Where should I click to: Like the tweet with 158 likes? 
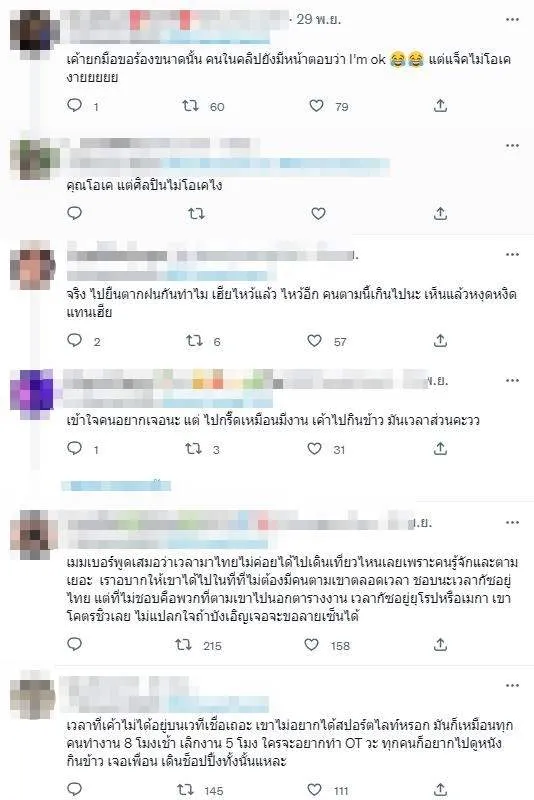[312, 645]
